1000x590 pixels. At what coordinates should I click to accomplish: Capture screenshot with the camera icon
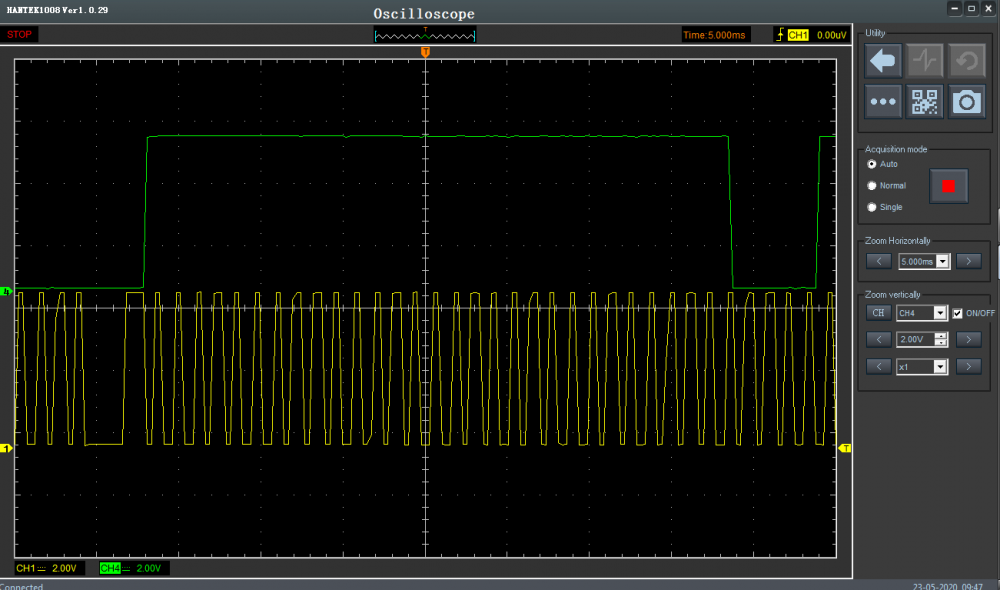pos(966,102)
